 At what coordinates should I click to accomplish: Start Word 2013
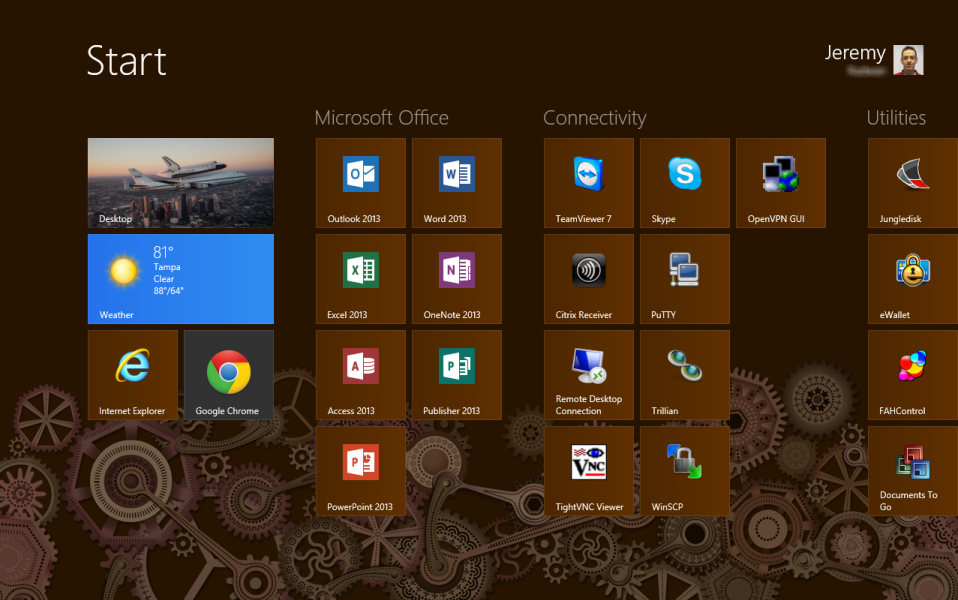[456, 183]
